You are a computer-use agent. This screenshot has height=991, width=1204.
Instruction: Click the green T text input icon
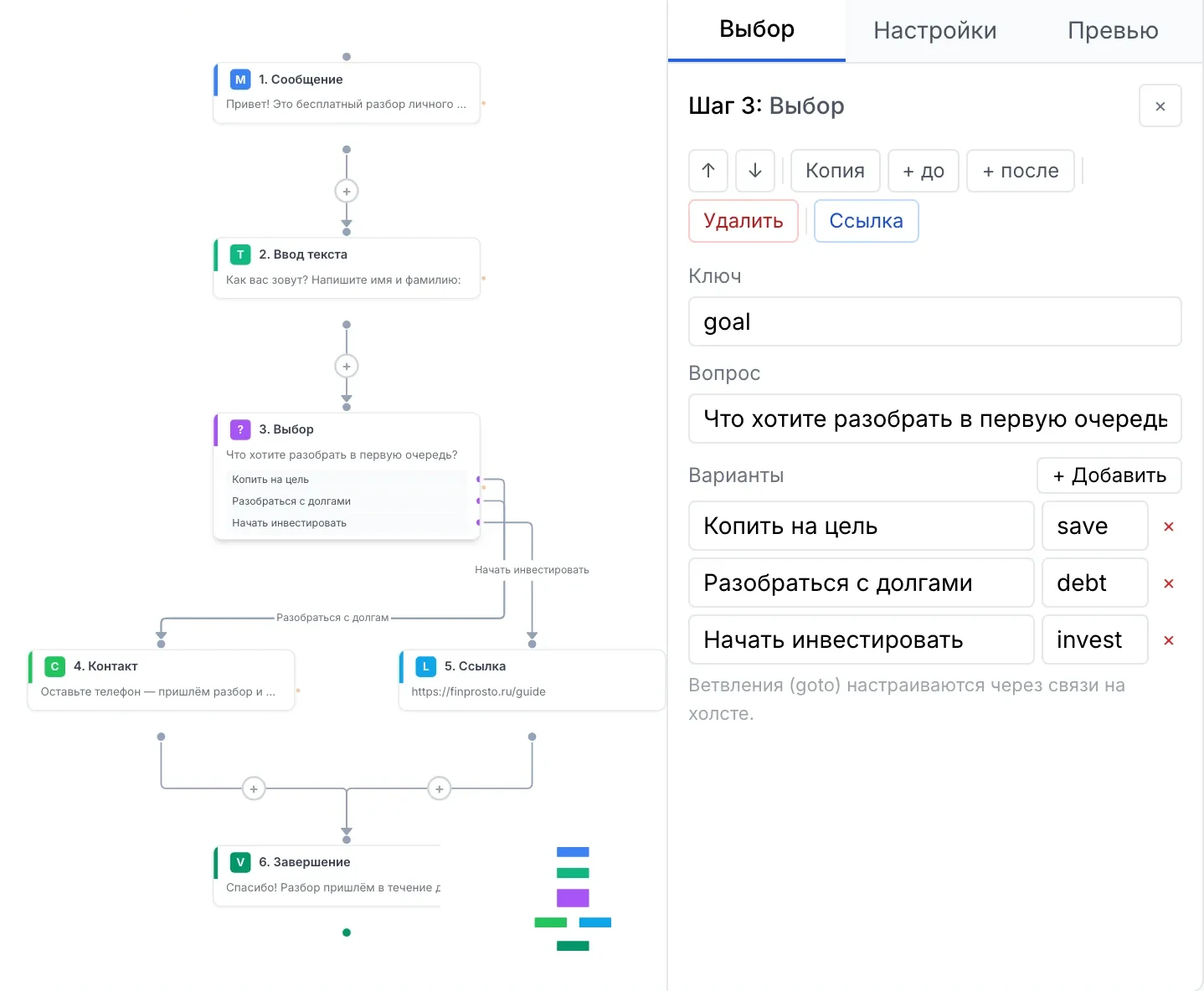tap(240, 254)
